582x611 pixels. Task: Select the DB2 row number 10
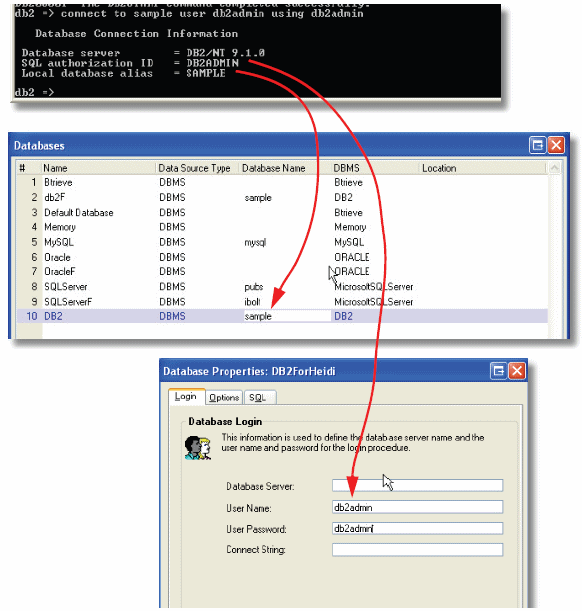[x=282, y=316]
